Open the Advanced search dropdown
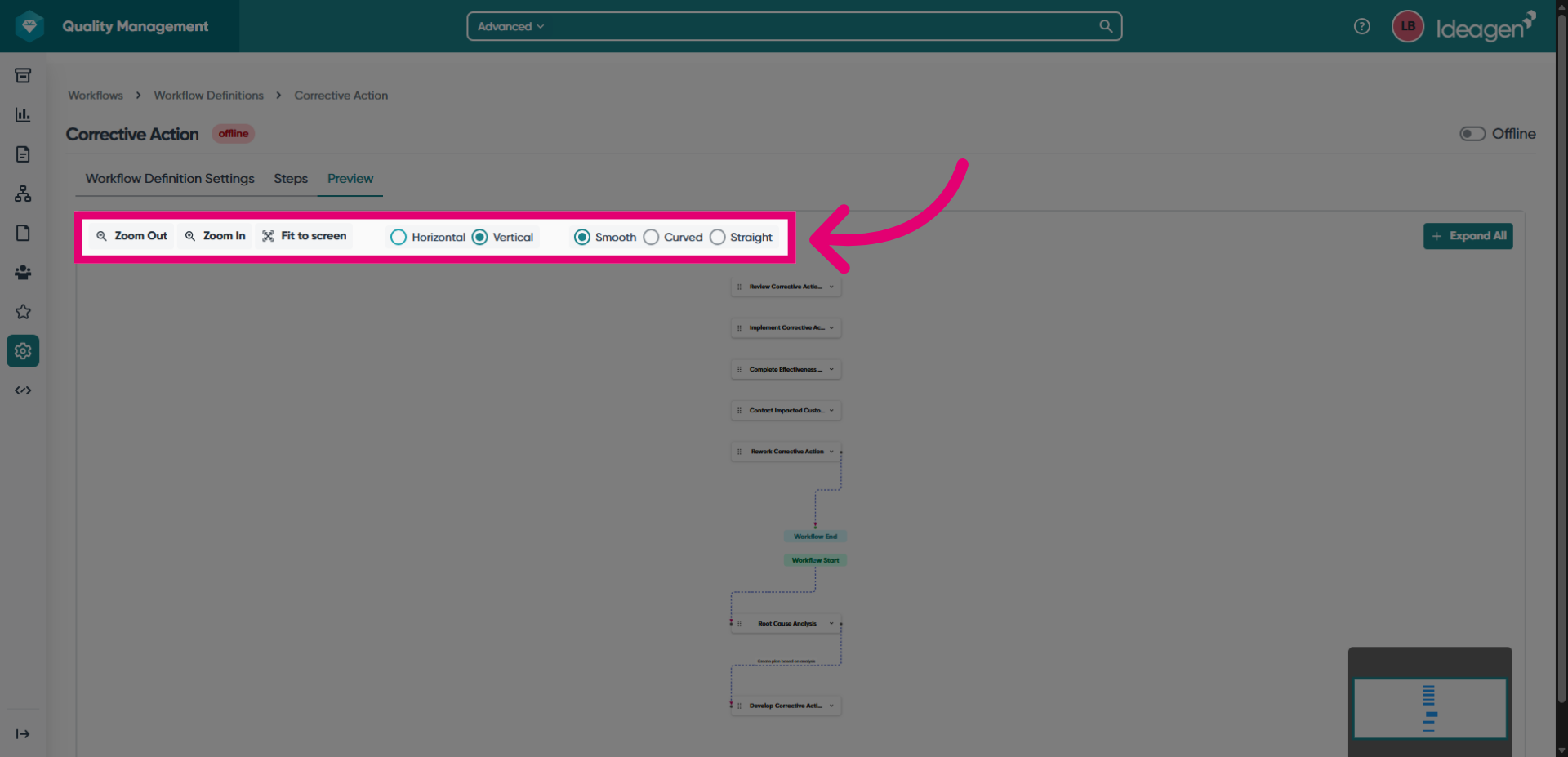The height and width of the screenshot is (757, 1568). (510, 26)
